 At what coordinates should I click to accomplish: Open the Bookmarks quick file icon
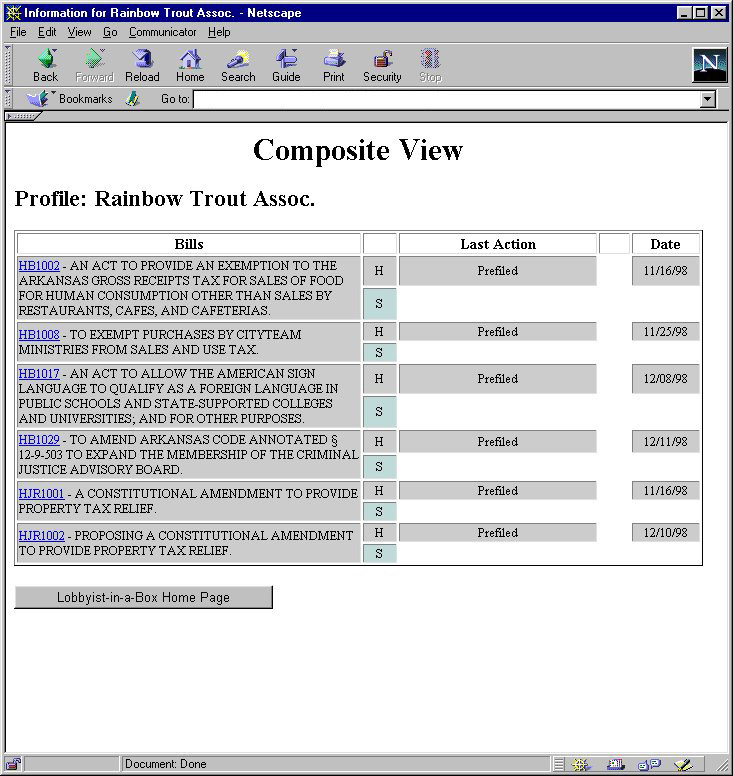click(39, 99)
